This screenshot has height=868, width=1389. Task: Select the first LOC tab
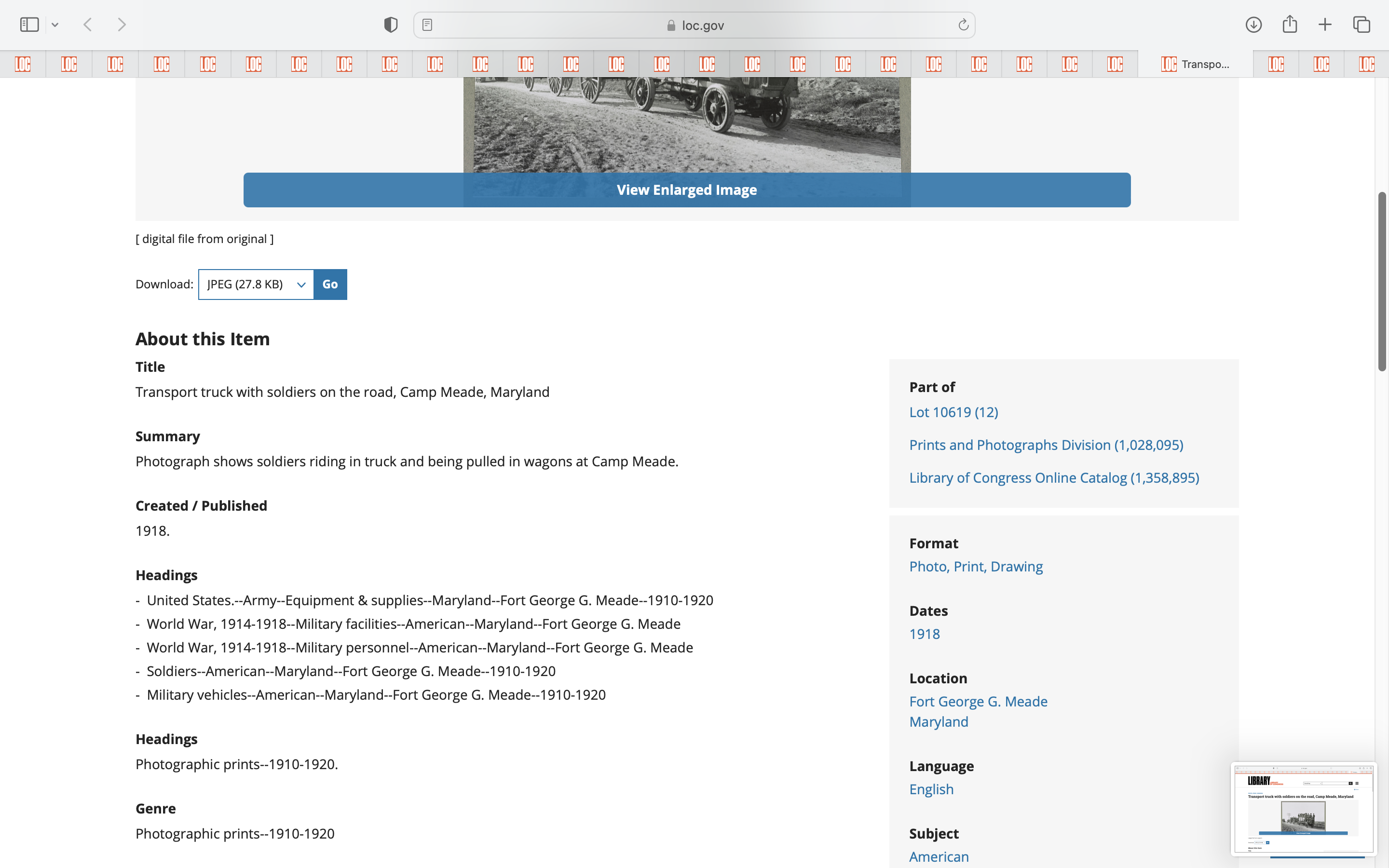coord(23,64)
